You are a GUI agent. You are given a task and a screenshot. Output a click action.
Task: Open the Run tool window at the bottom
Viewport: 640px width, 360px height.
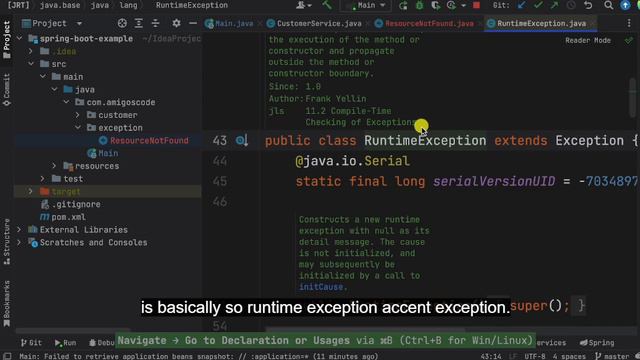[65, 343]
